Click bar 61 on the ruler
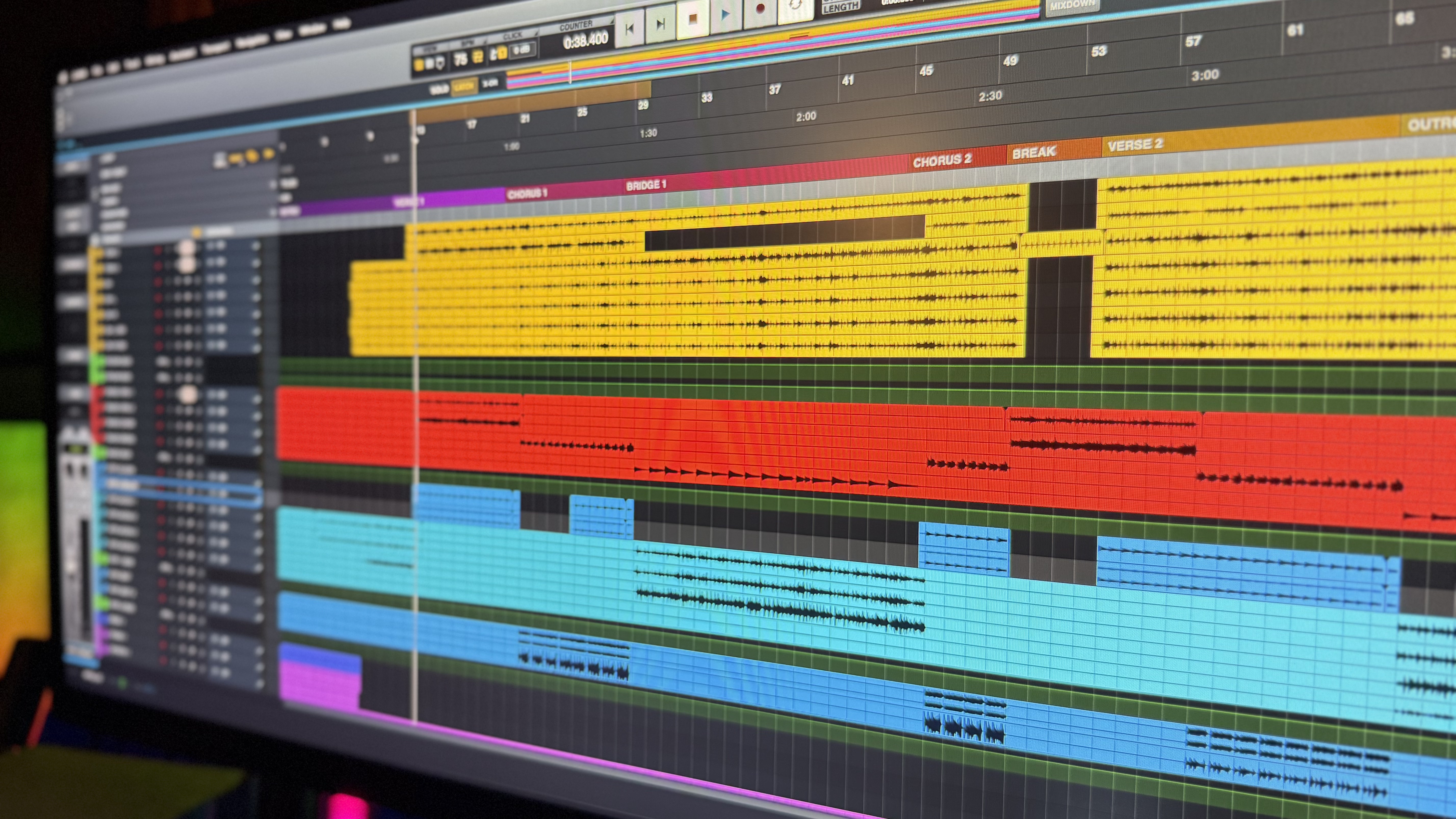 tap(1295, 30)
